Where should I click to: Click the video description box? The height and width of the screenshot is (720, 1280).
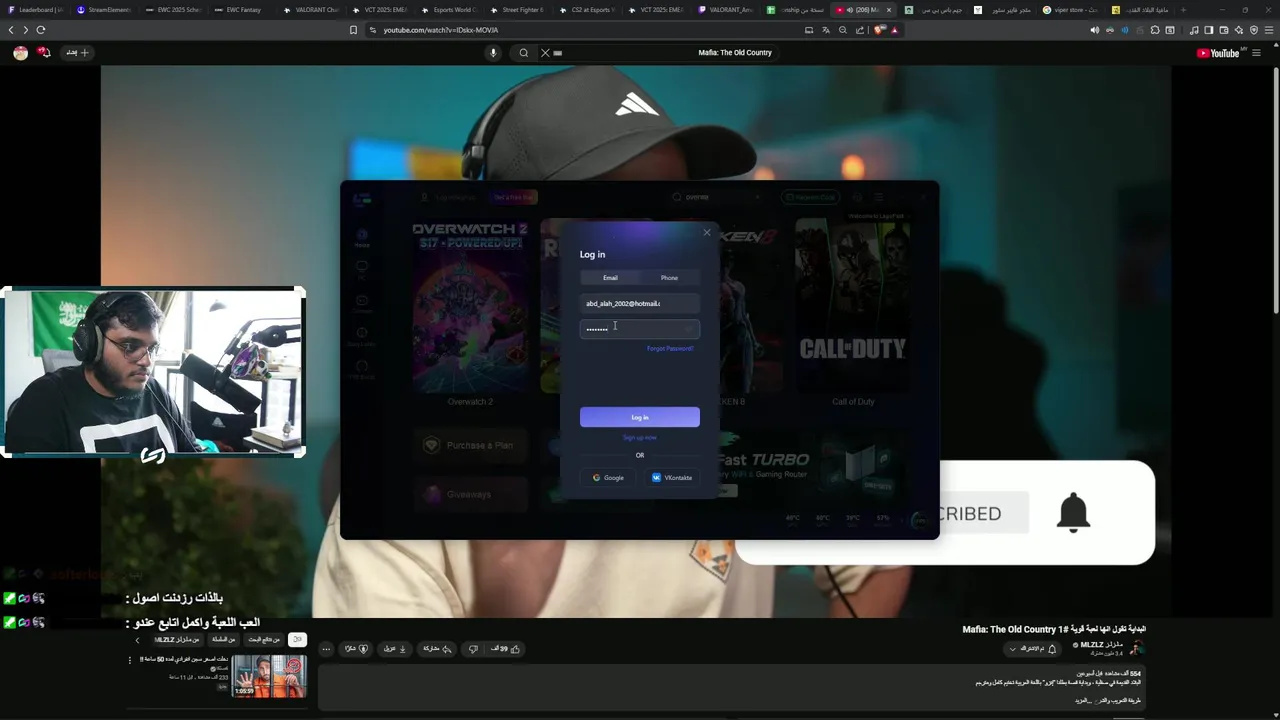click(732, 689)
